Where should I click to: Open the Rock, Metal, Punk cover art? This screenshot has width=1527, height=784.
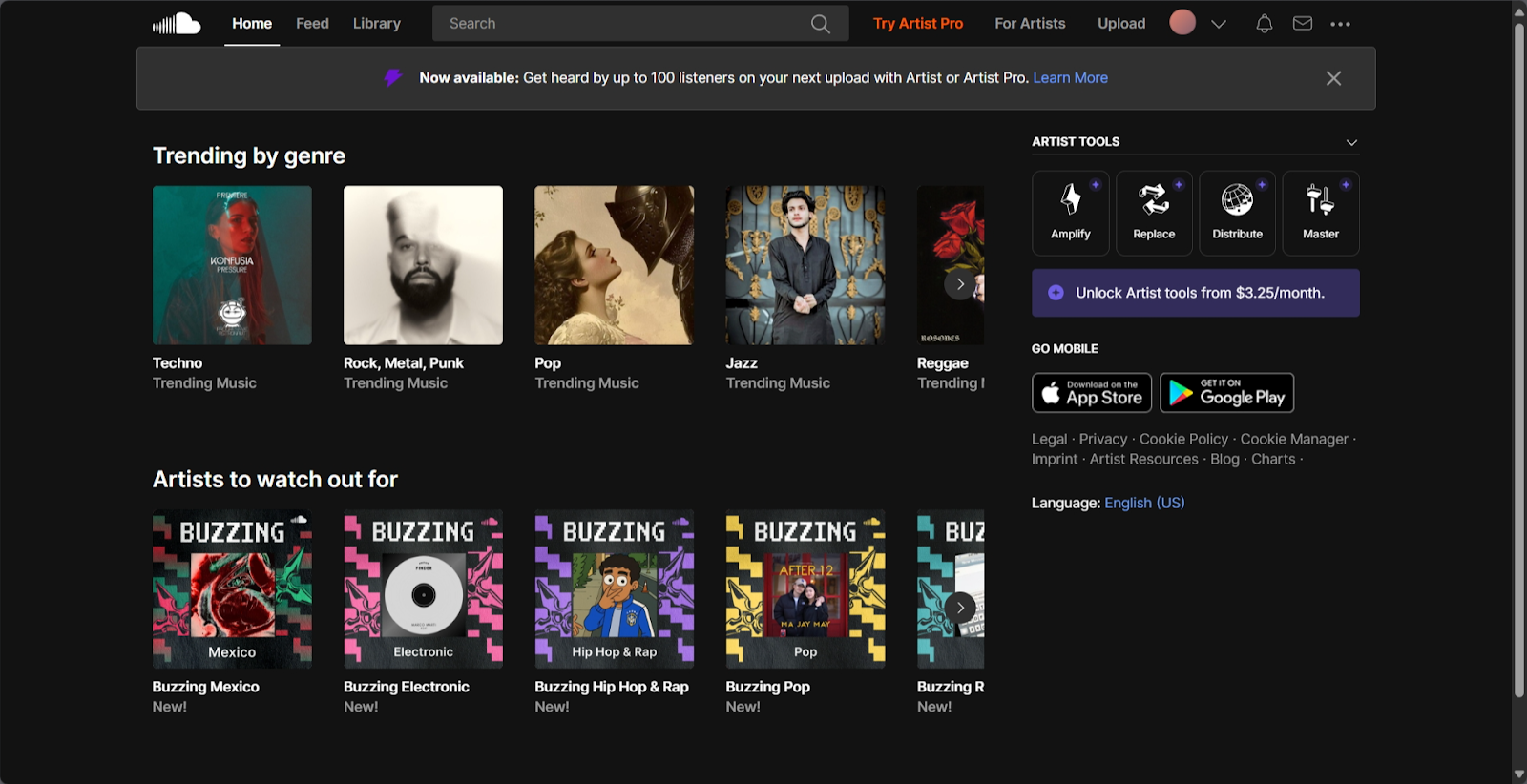tap(423, 265)
